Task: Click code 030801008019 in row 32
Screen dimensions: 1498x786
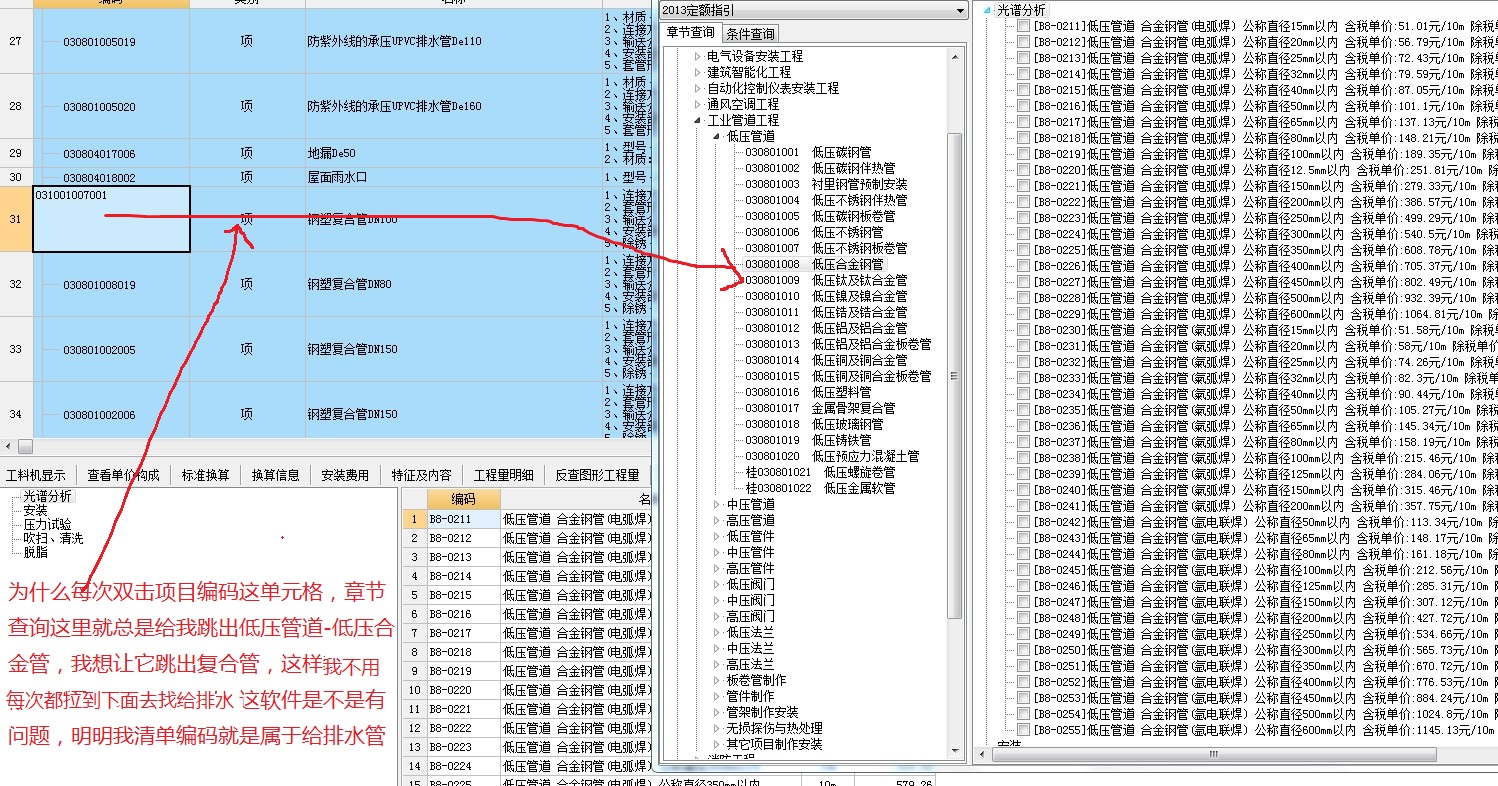Action: [x=99, y=285]
